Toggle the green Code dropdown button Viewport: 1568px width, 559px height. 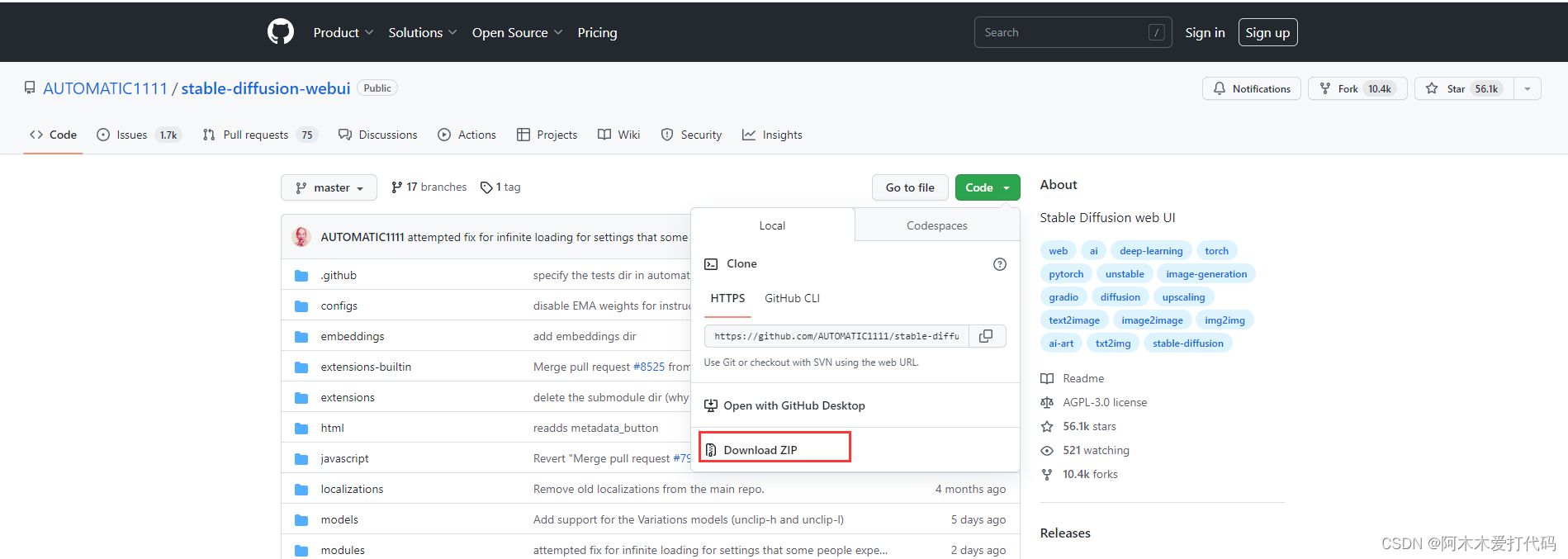(988, 187)
